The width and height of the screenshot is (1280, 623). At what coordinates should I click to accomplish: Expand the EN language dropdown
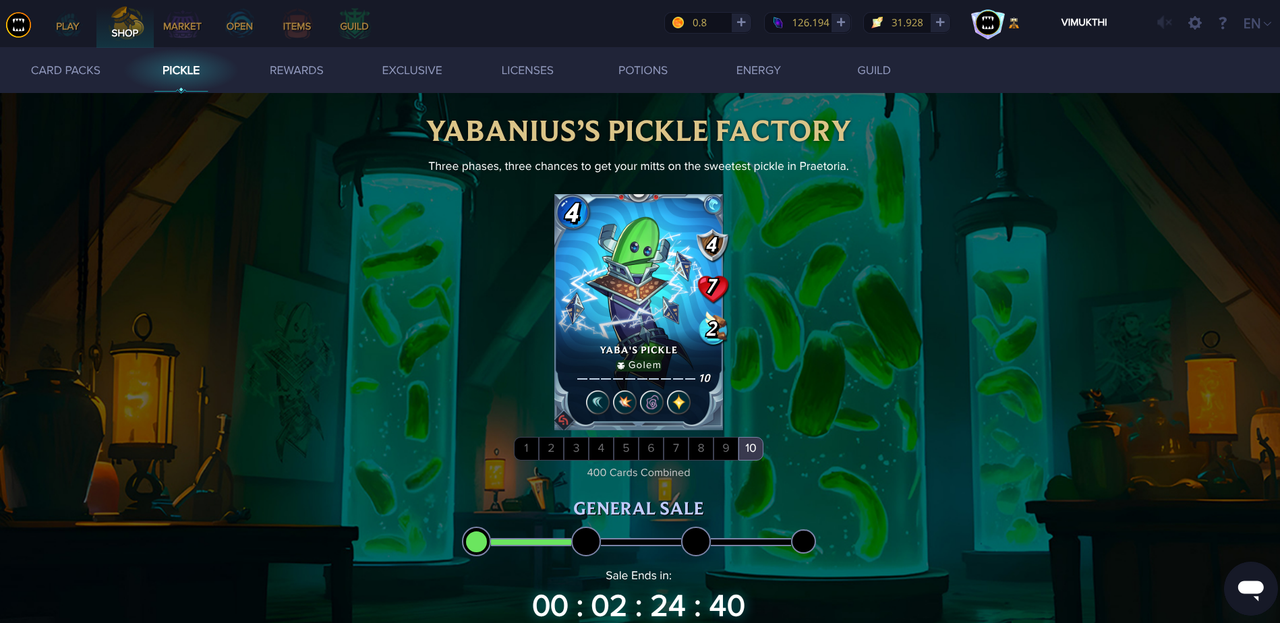tap(1257, 23)
